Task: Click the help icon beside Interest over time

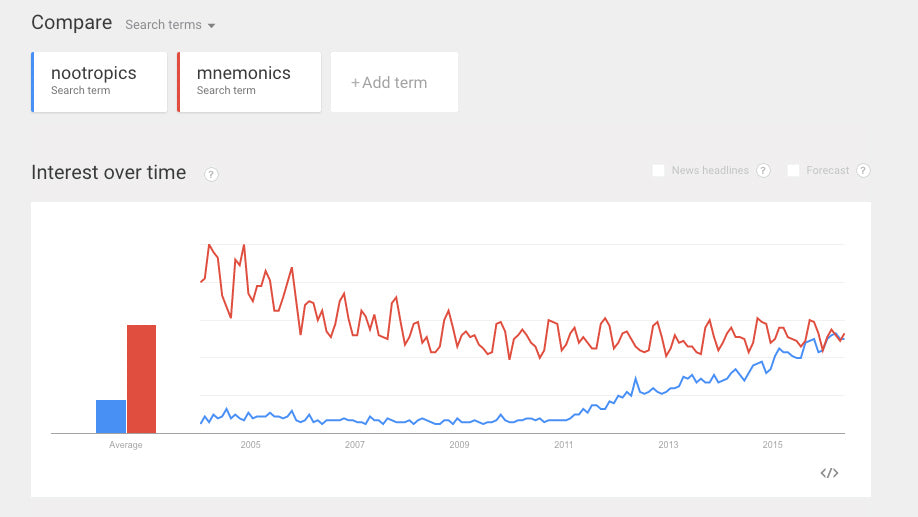Action: tap(211, 174)
